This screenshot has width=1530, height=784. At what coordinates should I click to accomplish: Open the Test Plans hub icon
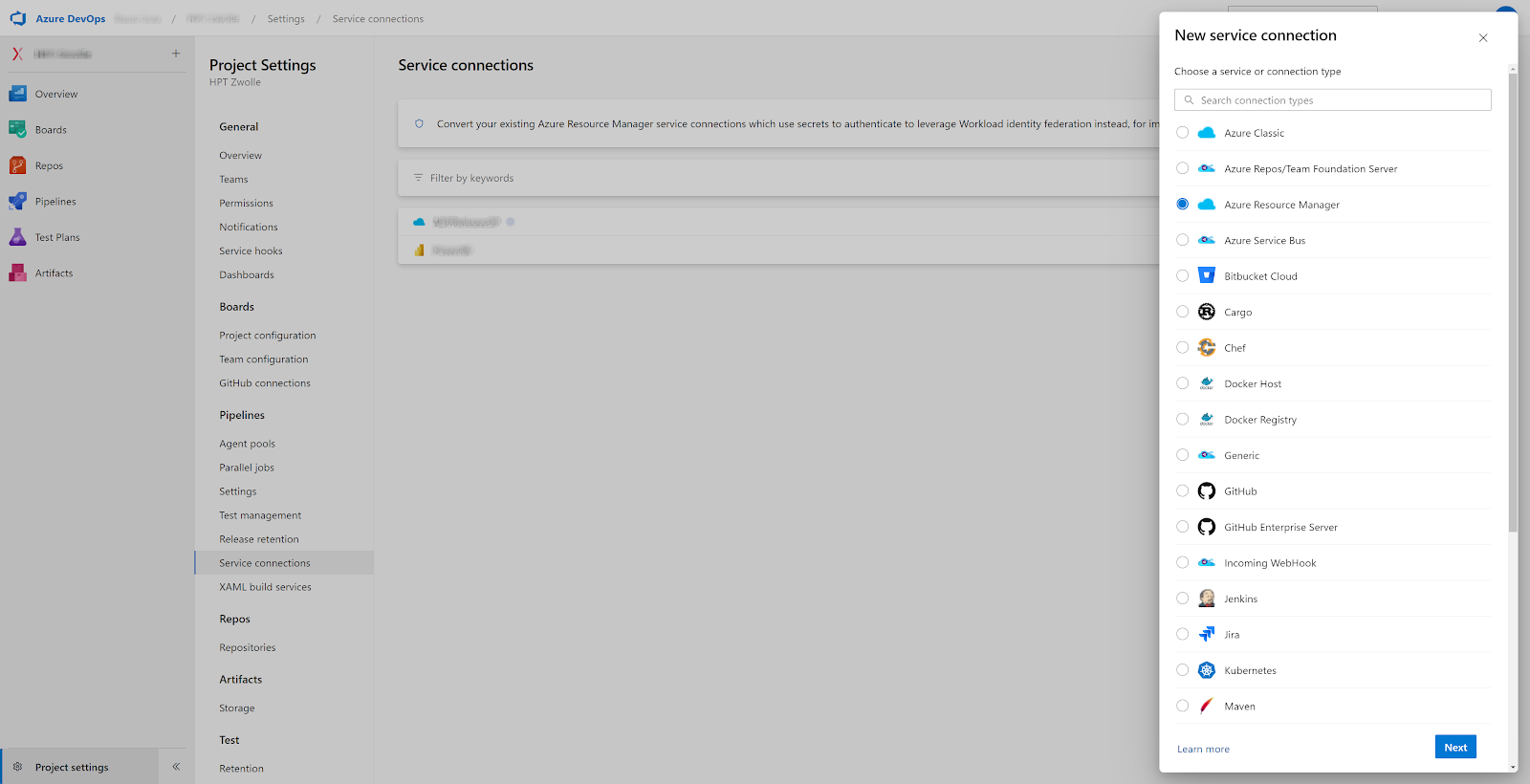click(17, 237)
